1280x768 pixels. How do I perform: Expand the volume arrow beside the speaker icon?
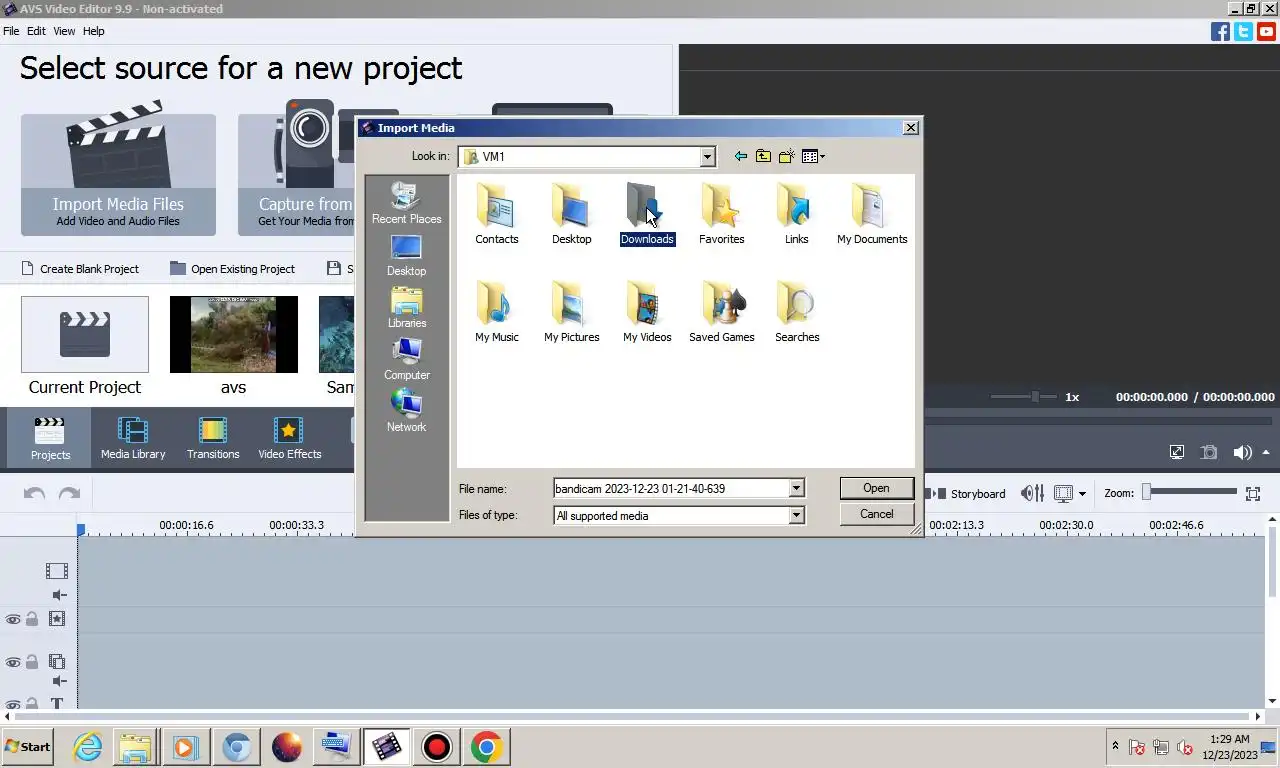click(1266, 452)
